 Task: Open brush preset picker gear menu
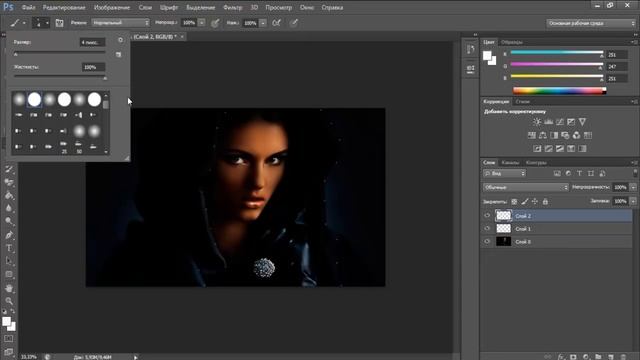[120, 40]
